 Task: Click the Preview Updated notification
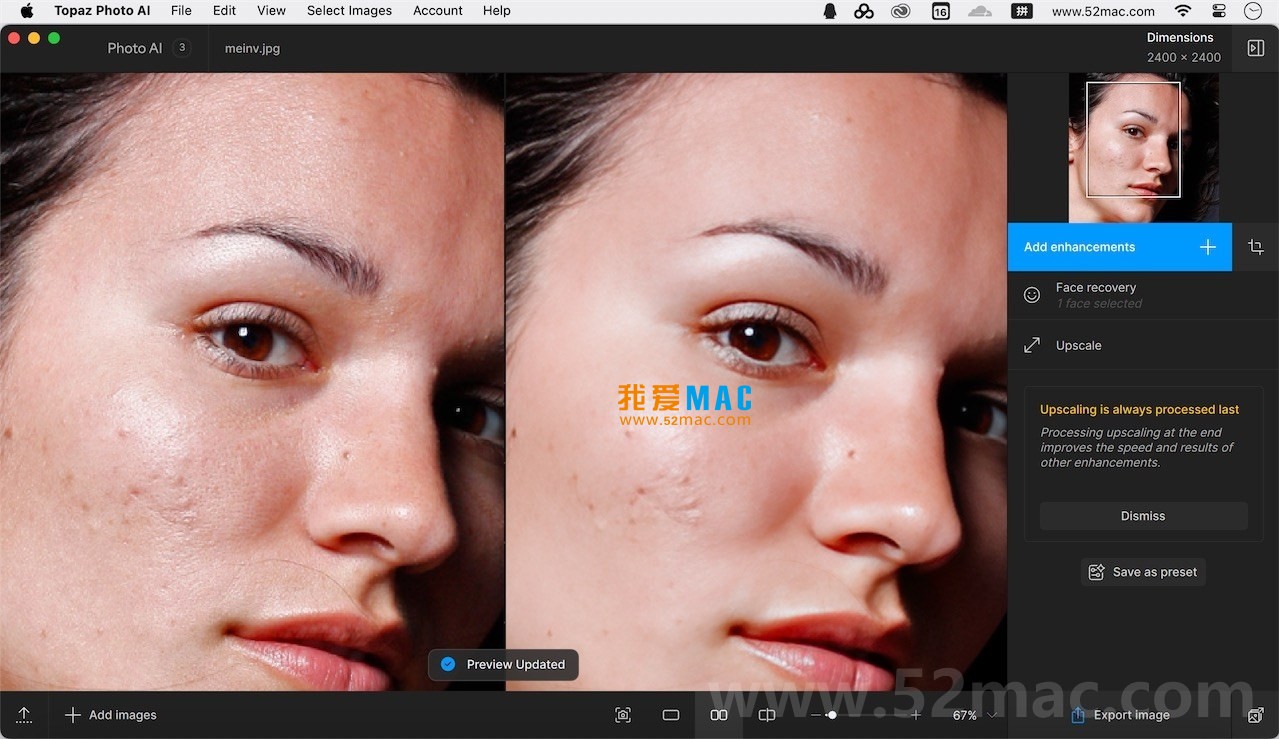pos(503,664)
